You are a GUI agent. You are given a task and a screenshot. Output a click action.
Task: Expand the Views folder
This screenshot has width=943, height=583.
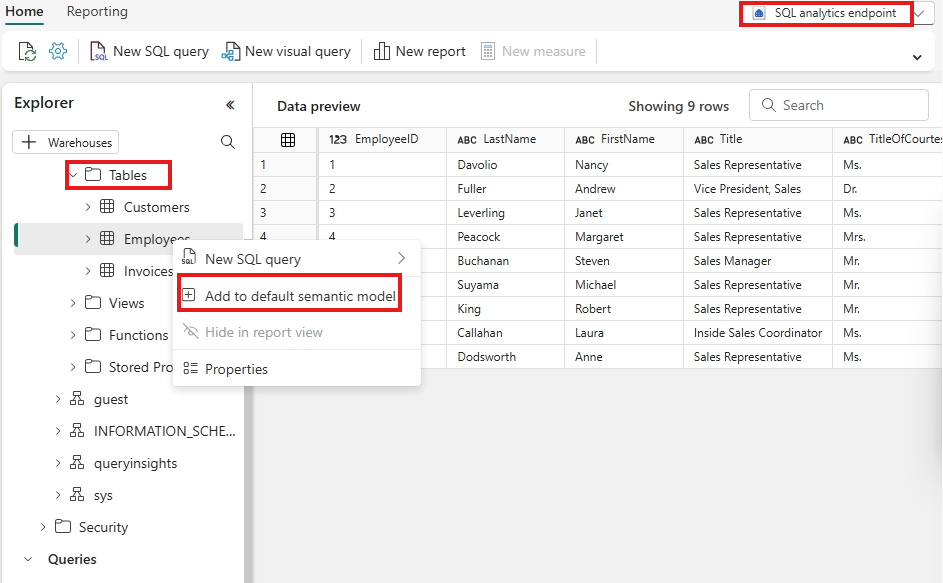pos(73,303)
